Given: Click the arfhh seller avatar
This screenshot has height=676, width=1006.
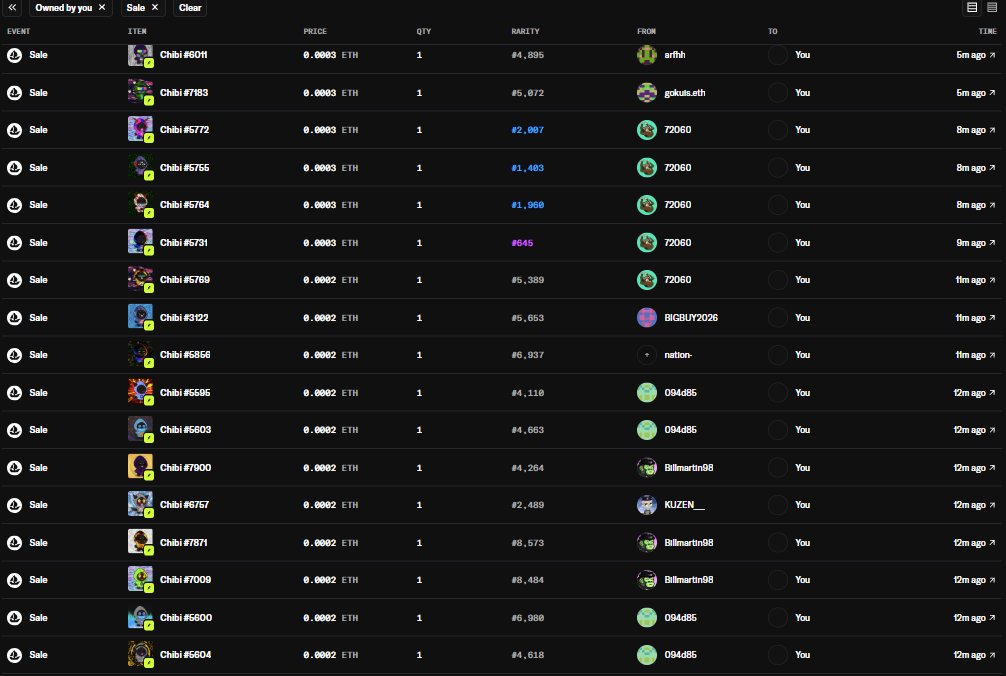Looking at the screenshot, I should click(647, 55).
